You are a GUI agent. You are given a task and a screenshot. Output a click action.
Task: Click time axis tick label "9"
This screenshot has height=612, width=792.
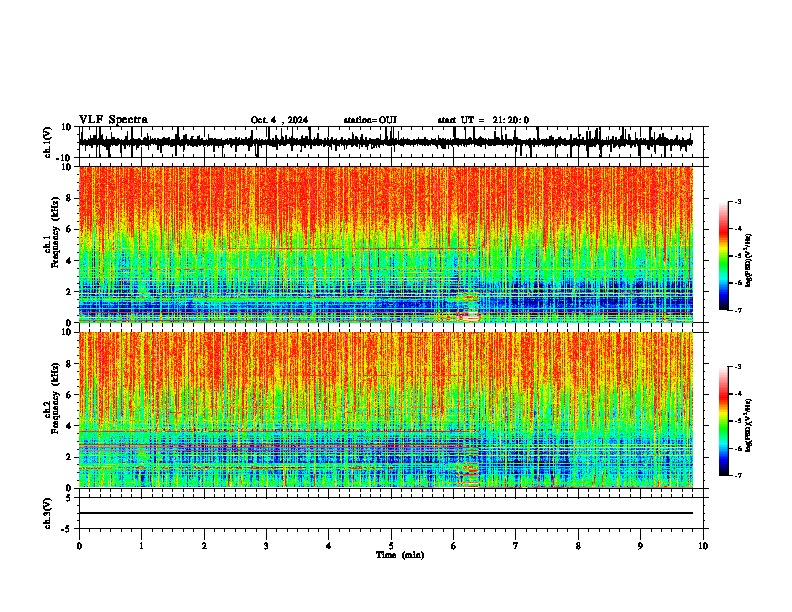[x=640, y=546]
